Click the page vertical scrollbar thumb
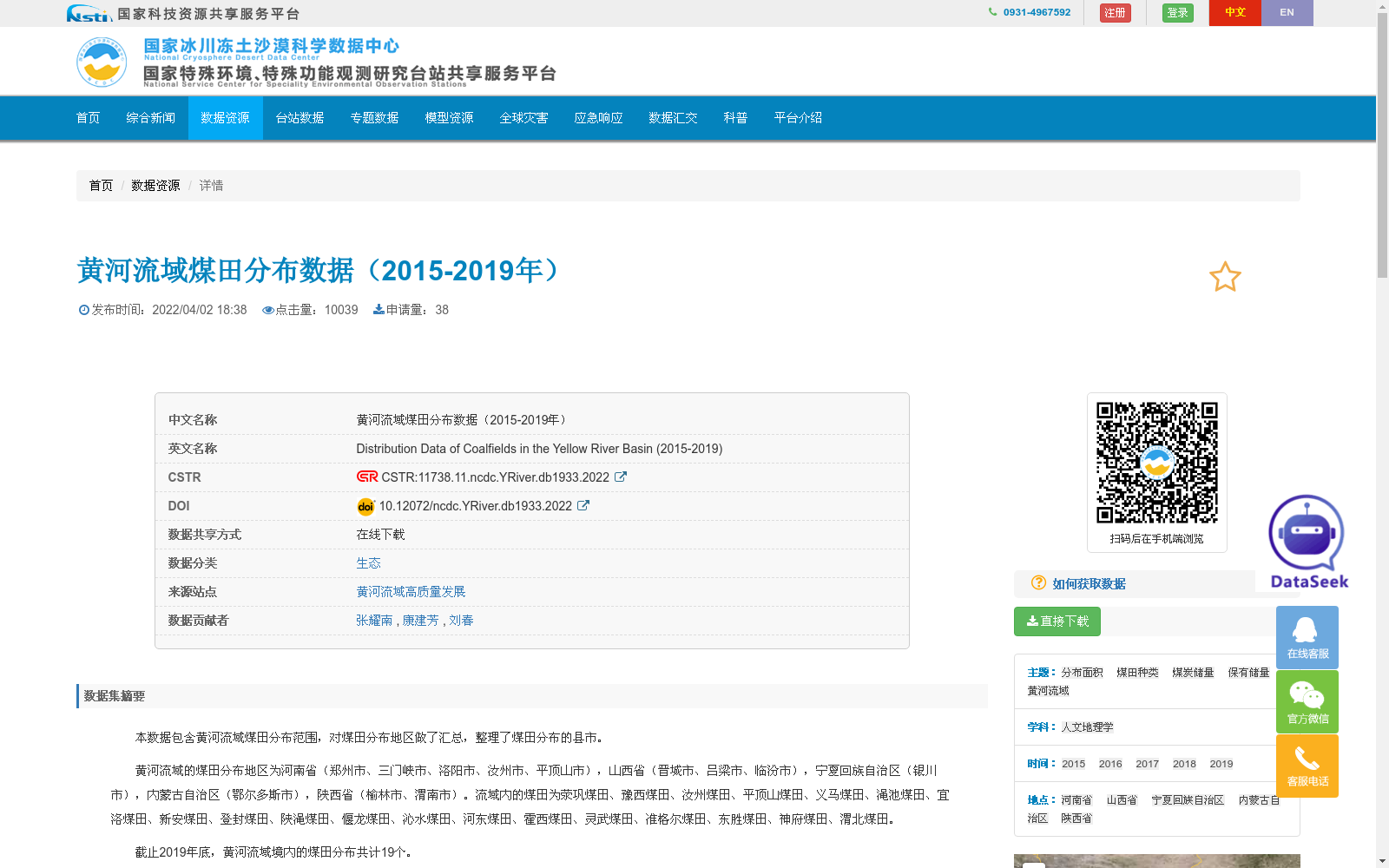This screenshot has width=1389, height=868. tap(1382, 145)
